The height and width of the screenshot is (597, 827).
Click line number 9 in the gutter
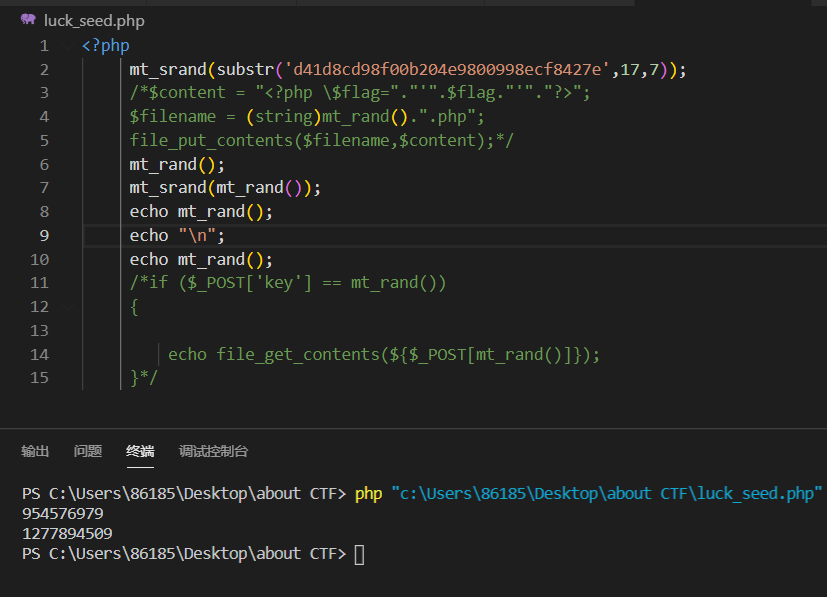pos(44,236)
